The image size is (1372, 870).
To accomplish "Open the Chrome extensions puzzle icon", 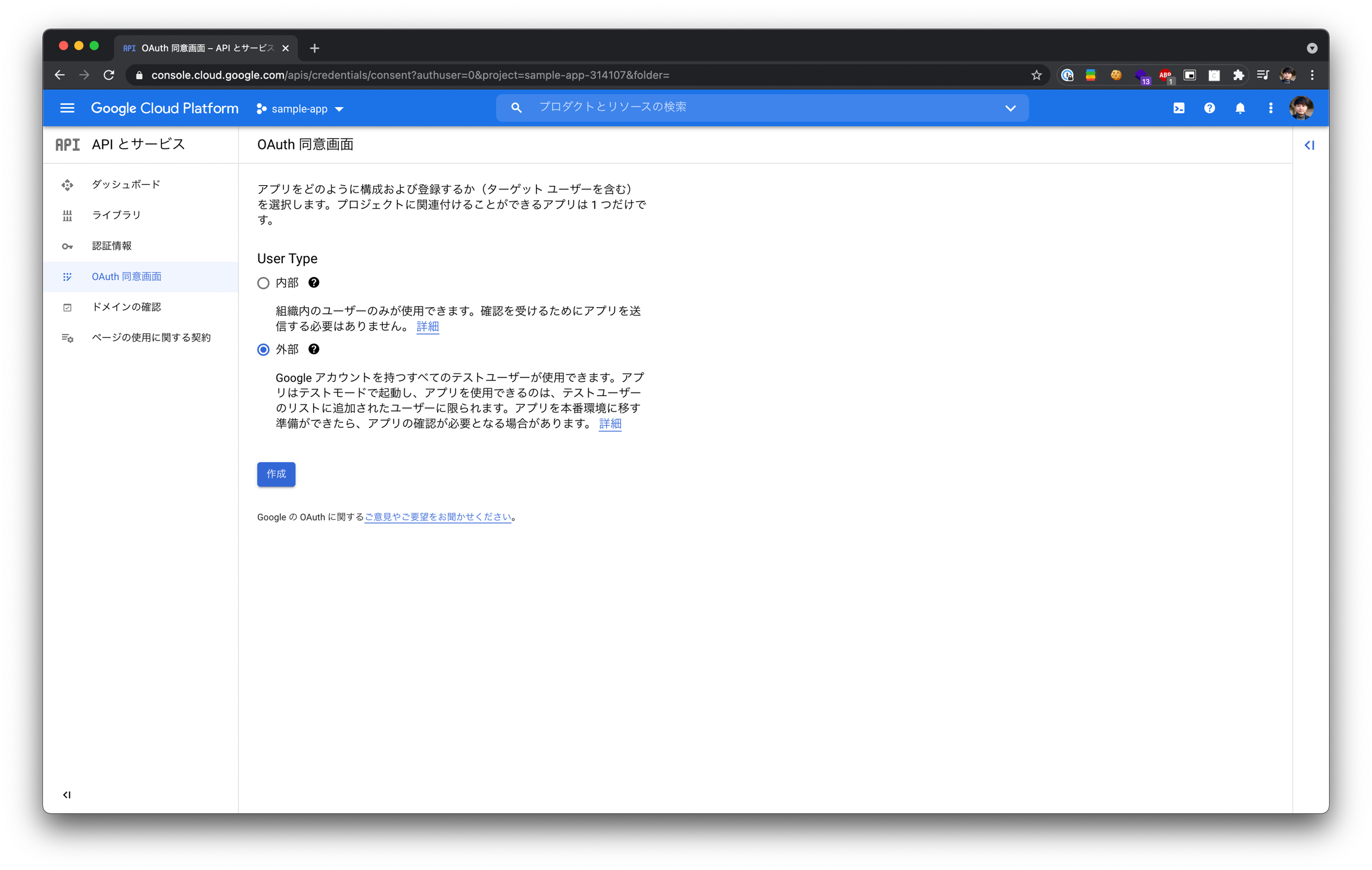I will tap(1238, 75).
